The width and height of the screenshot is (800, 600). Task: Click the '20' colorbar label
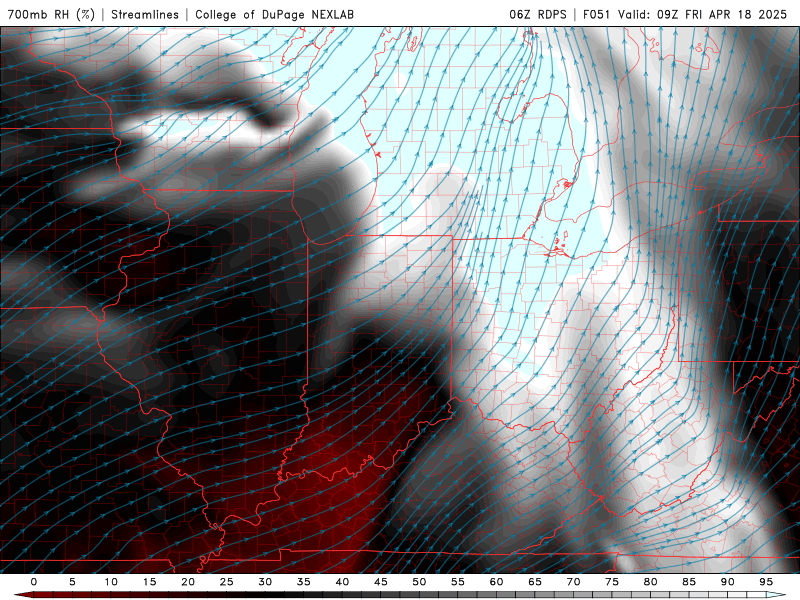[x=188, y=582]
